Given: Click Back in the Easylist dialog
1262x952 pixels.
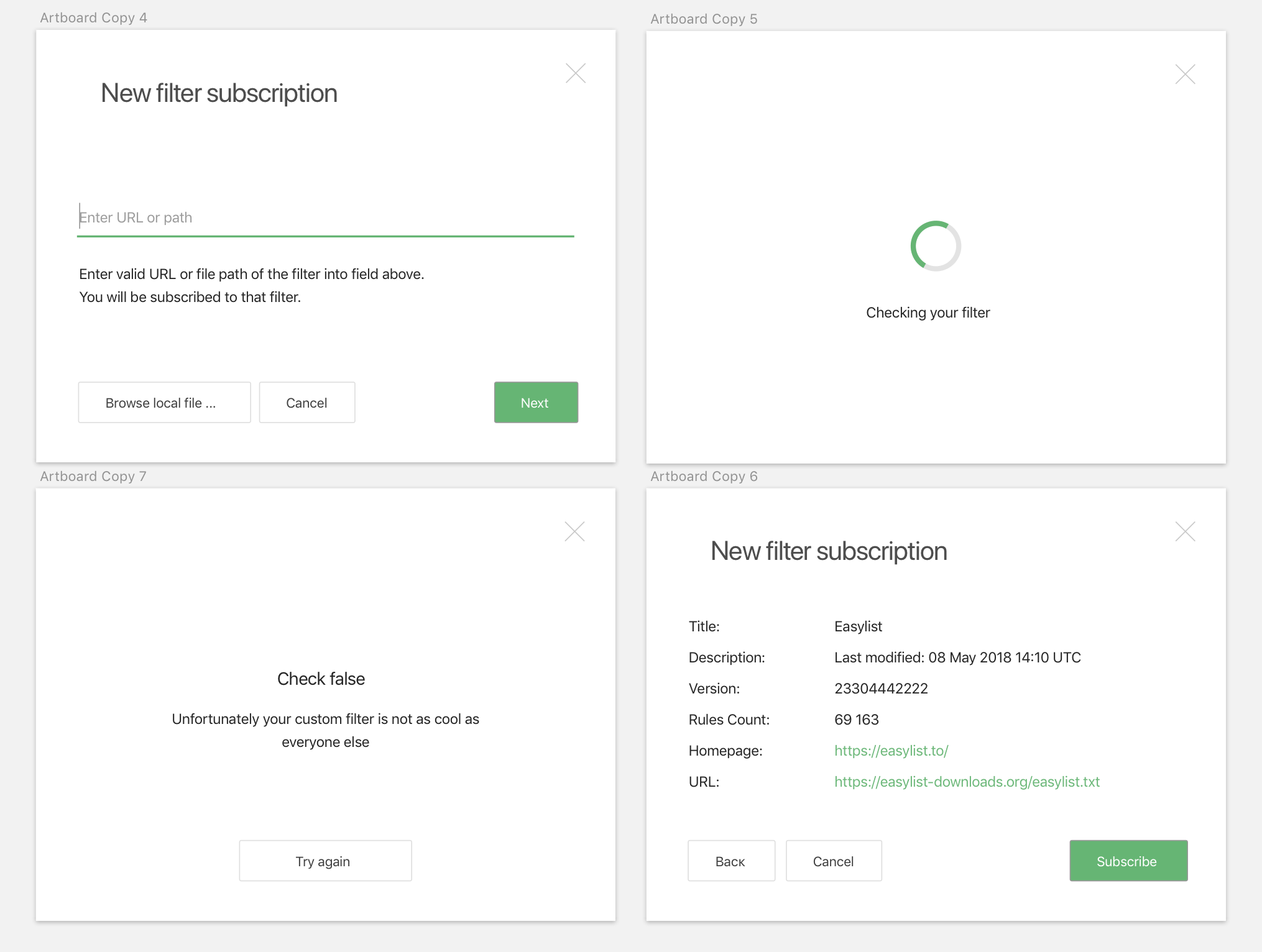Looking at the screenshot, I should tap(731, 861).
